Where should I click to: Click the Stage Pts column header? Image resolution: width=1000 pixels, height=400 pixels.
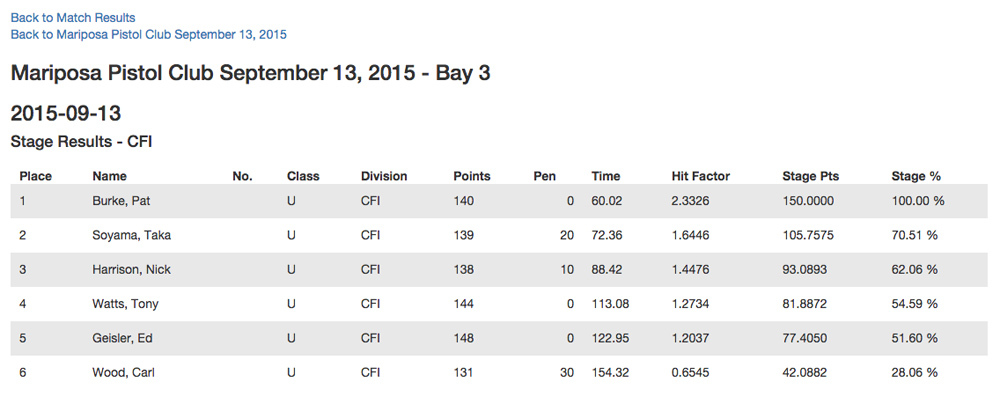coord(810,176)
